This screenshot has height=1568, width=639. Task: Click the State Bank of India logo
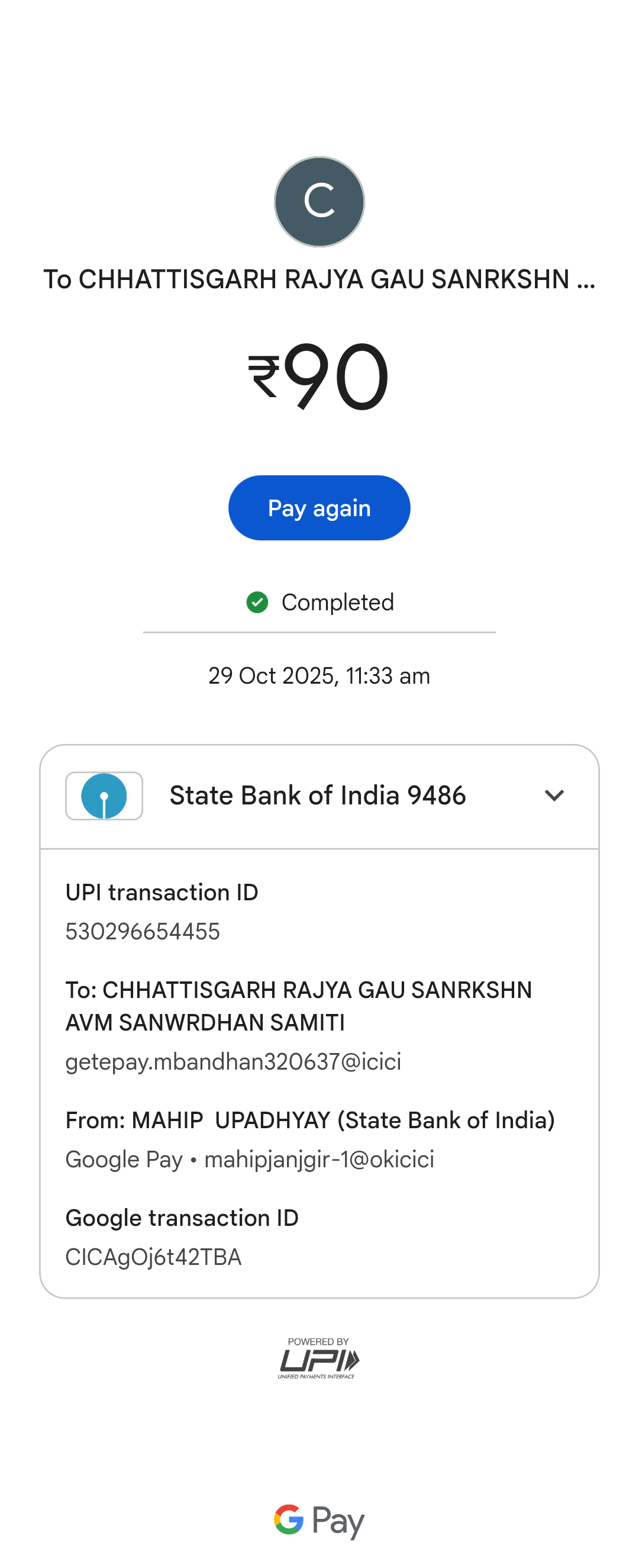point(104,796)
